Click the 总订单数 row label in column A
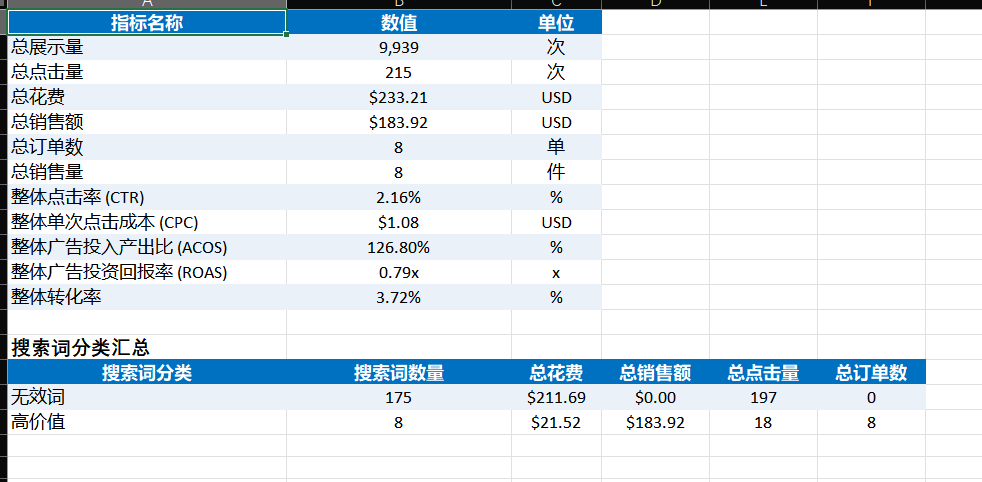The width and height of the screenshot is (982, 482). click(x=147, y=148)
